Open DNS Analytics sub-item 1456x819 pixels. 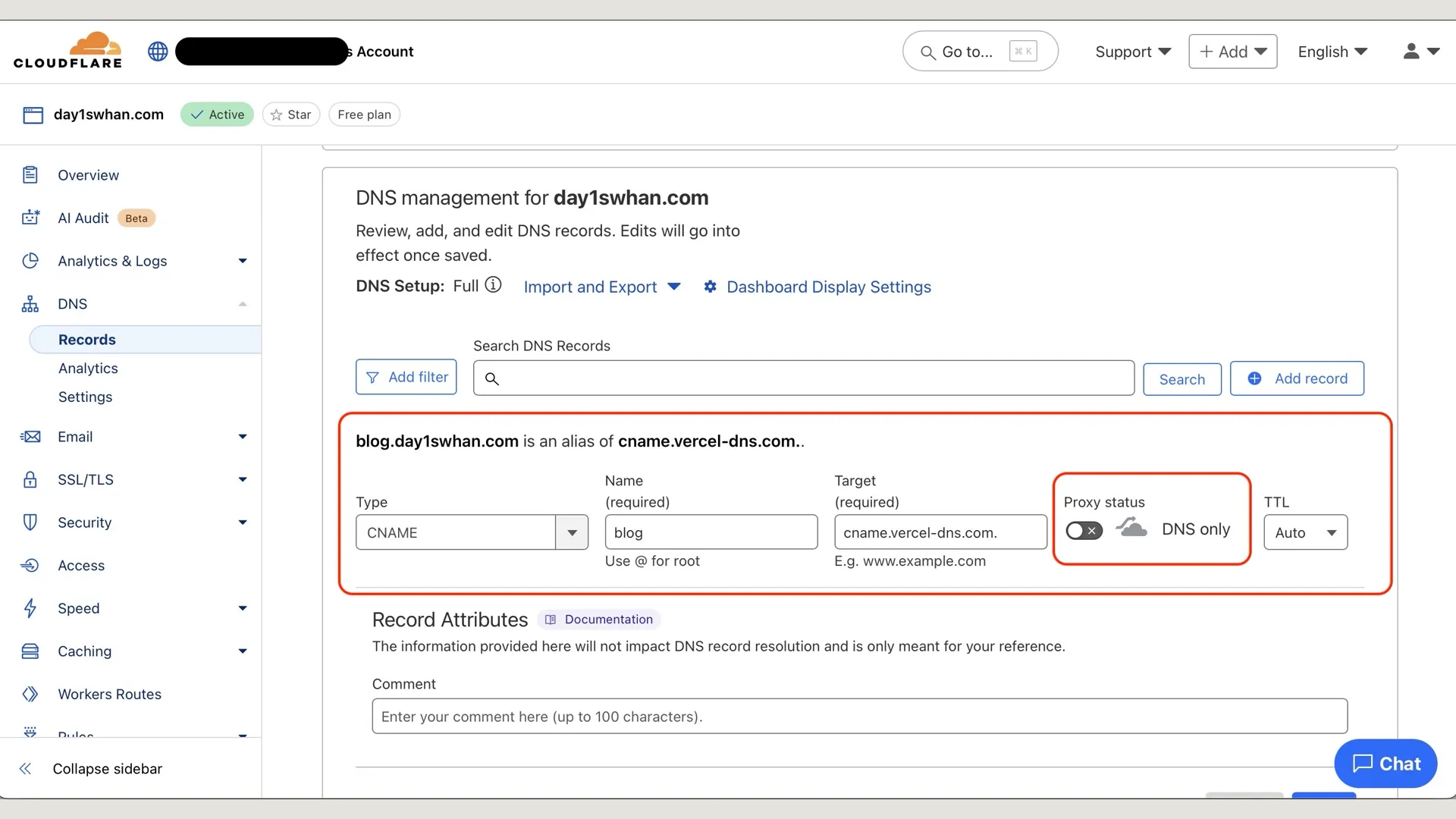(88, 369)
